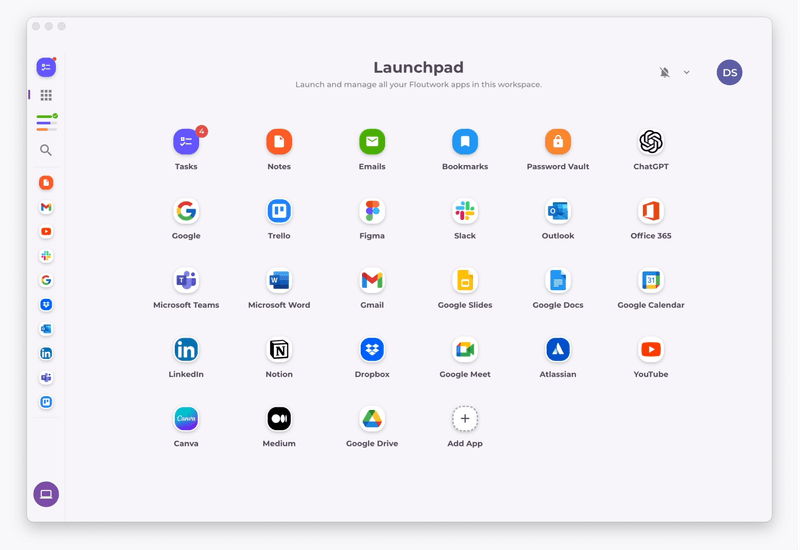Viewport: 800px width, 550px height.
Task: Open the Password Vault app
Action: pos(558,141)
